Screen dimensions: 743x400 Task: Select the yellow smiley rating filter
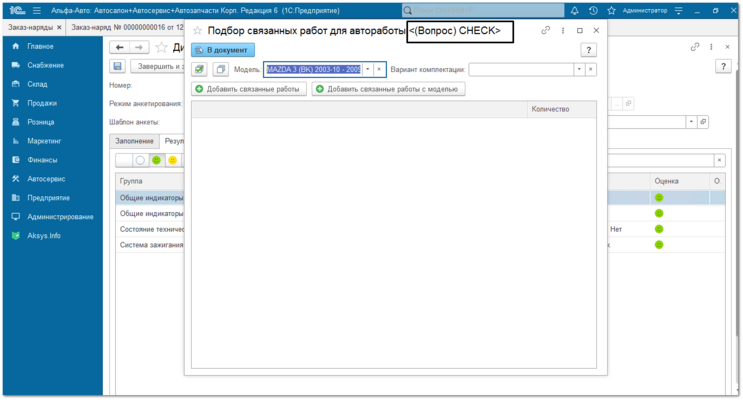coord(172,160)
